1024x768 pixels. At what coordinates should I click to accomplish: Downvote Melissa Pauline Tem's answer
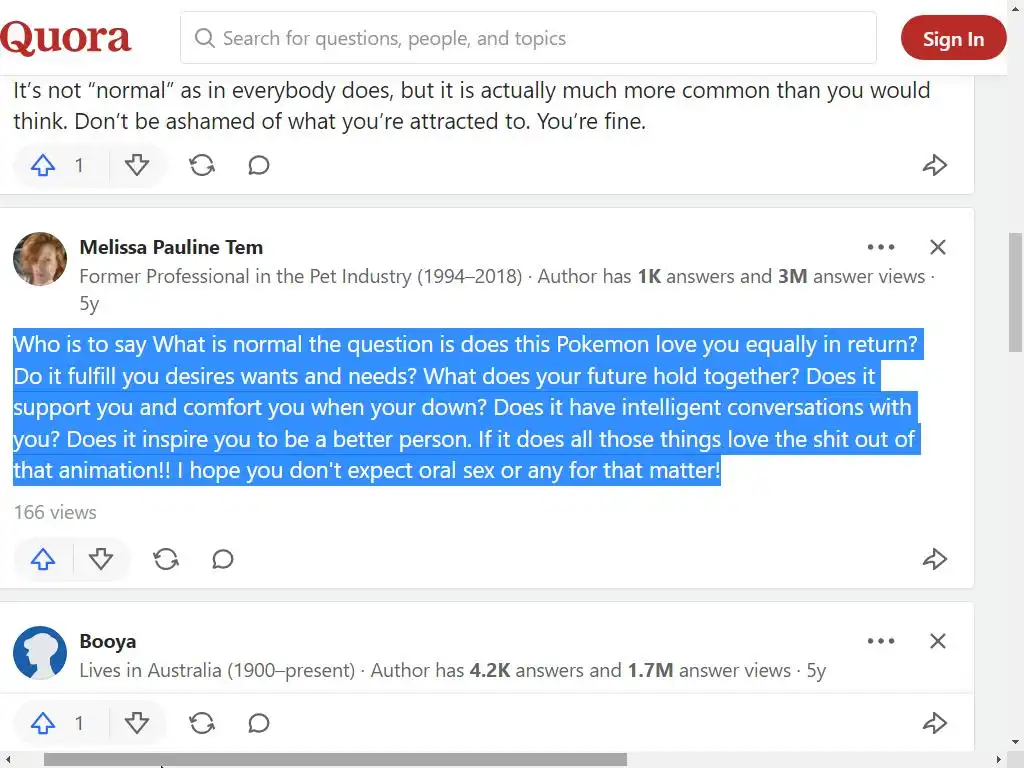pos(101,559)
